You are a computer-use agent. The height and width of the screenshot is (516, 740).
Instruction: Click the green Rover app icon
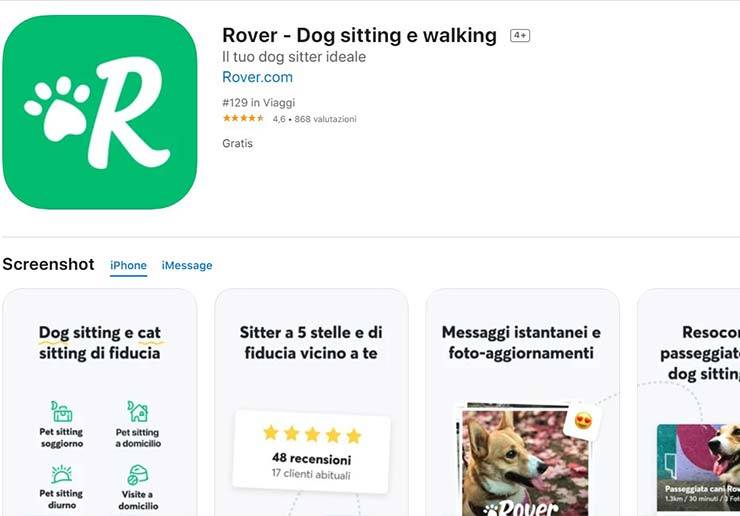tap(100, 112)
